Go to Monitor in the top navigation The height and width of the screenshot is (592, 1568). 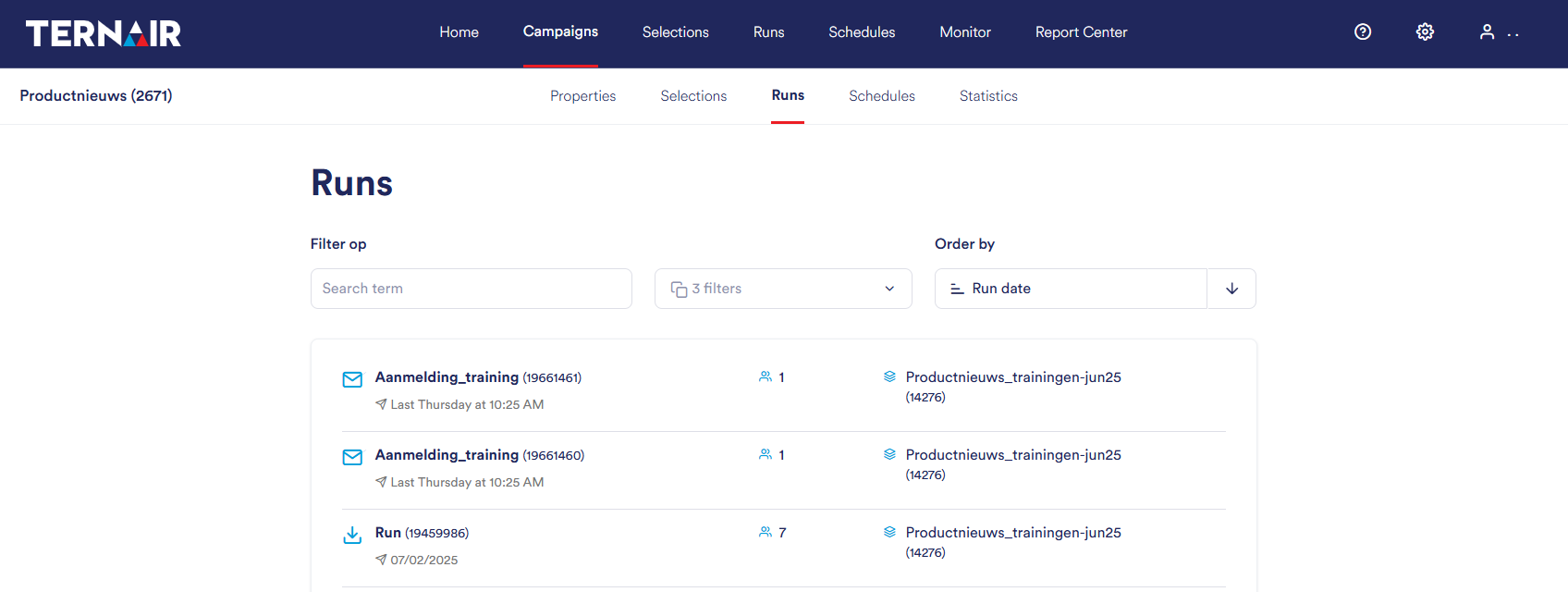965,32
